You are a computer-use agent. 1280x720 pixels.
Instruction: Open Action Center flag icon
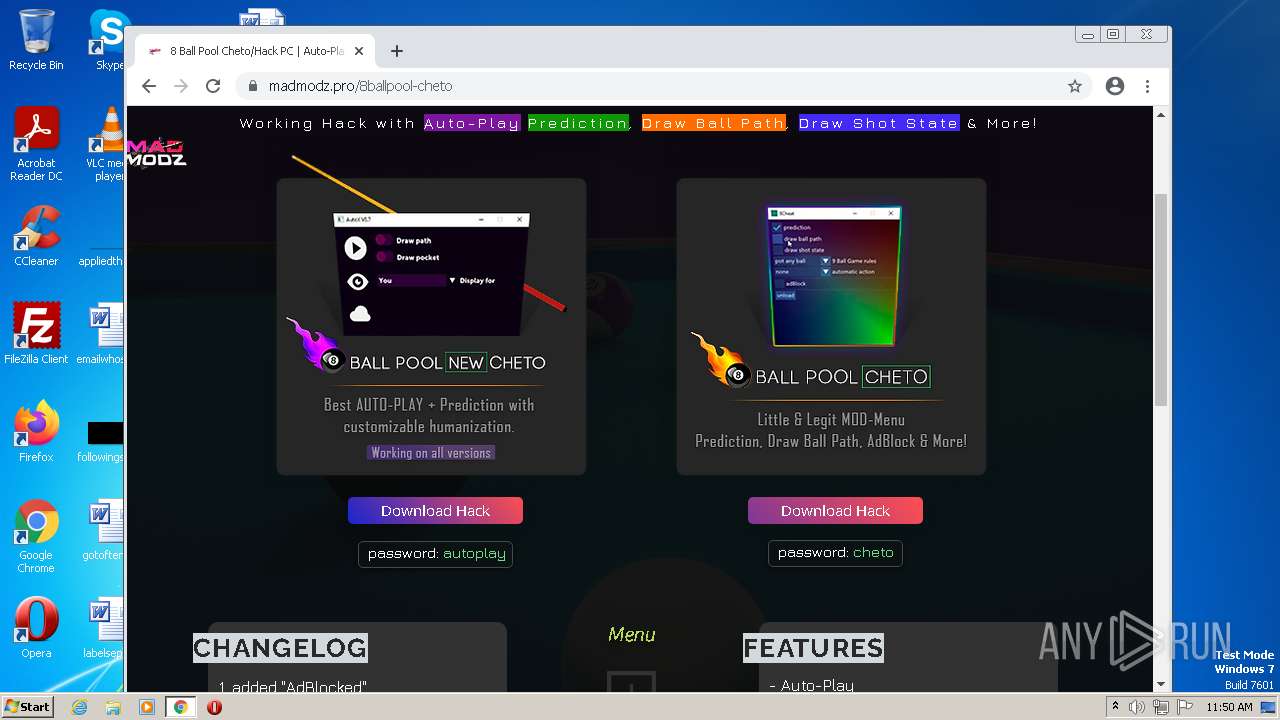click(x=1183, y=707)
